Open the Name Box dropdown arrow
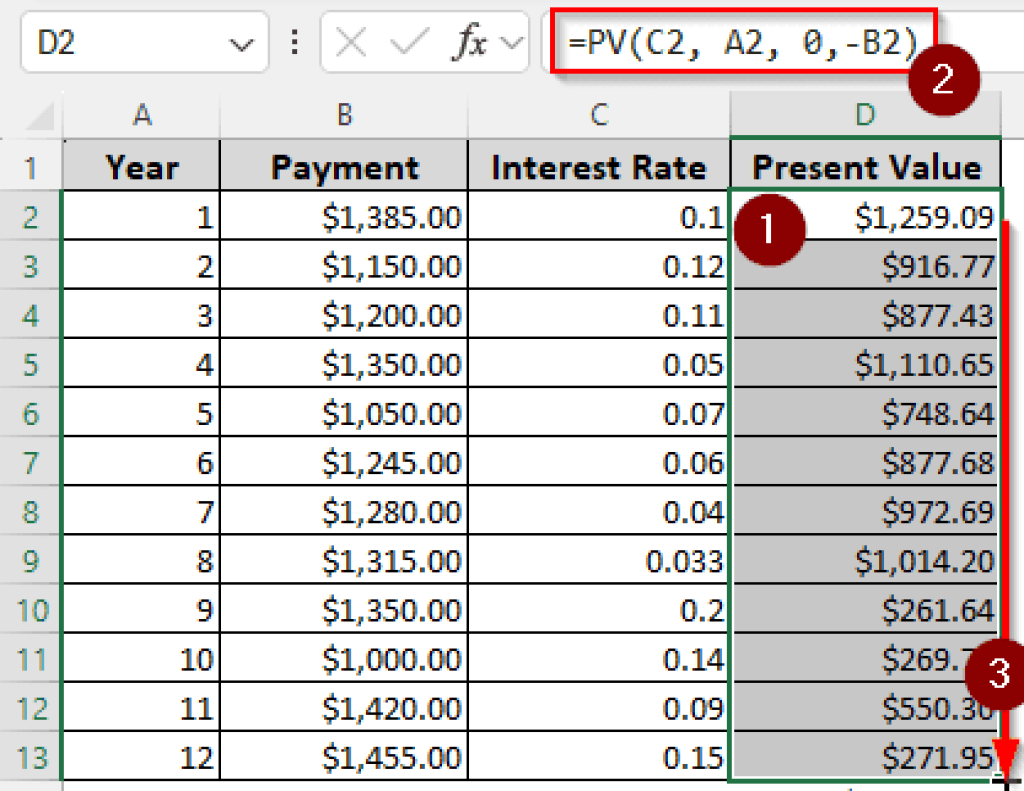The height and width of the screenshot is (791, 1024). pos(241,43)
